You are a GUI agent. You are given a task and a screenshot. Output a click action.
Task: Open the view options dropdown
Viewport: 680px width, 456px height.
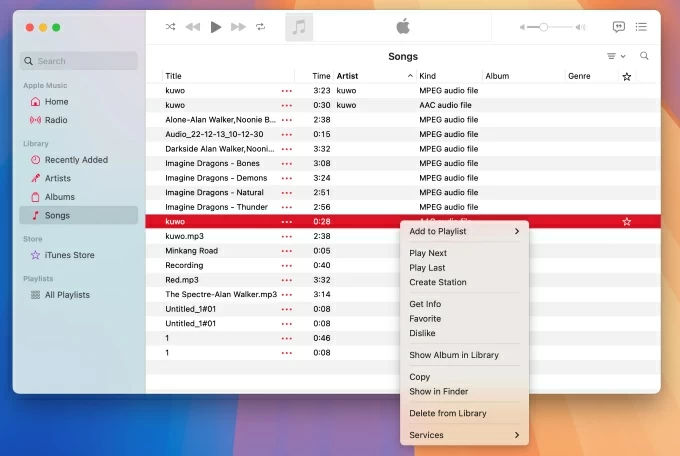pos(615,56)
